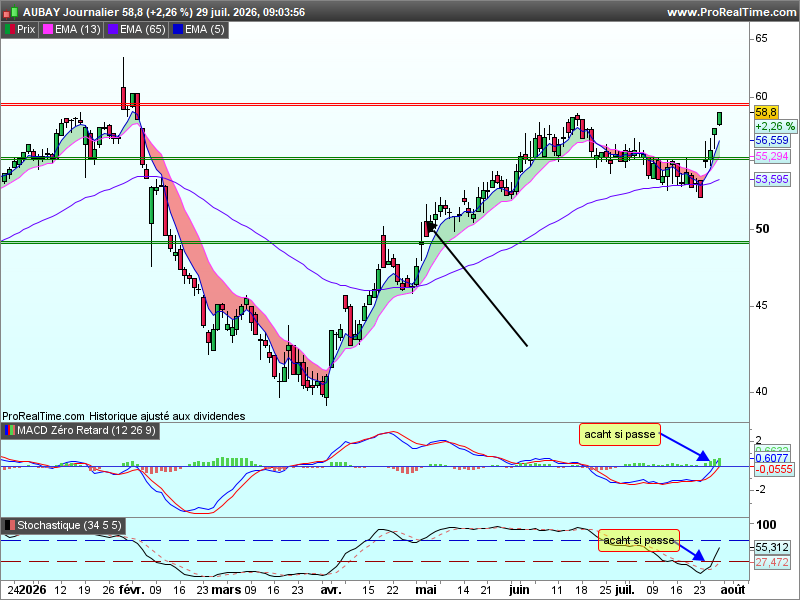Click the 2026 year axis label
Screen dimensions: 800x600
coord(33,590)
